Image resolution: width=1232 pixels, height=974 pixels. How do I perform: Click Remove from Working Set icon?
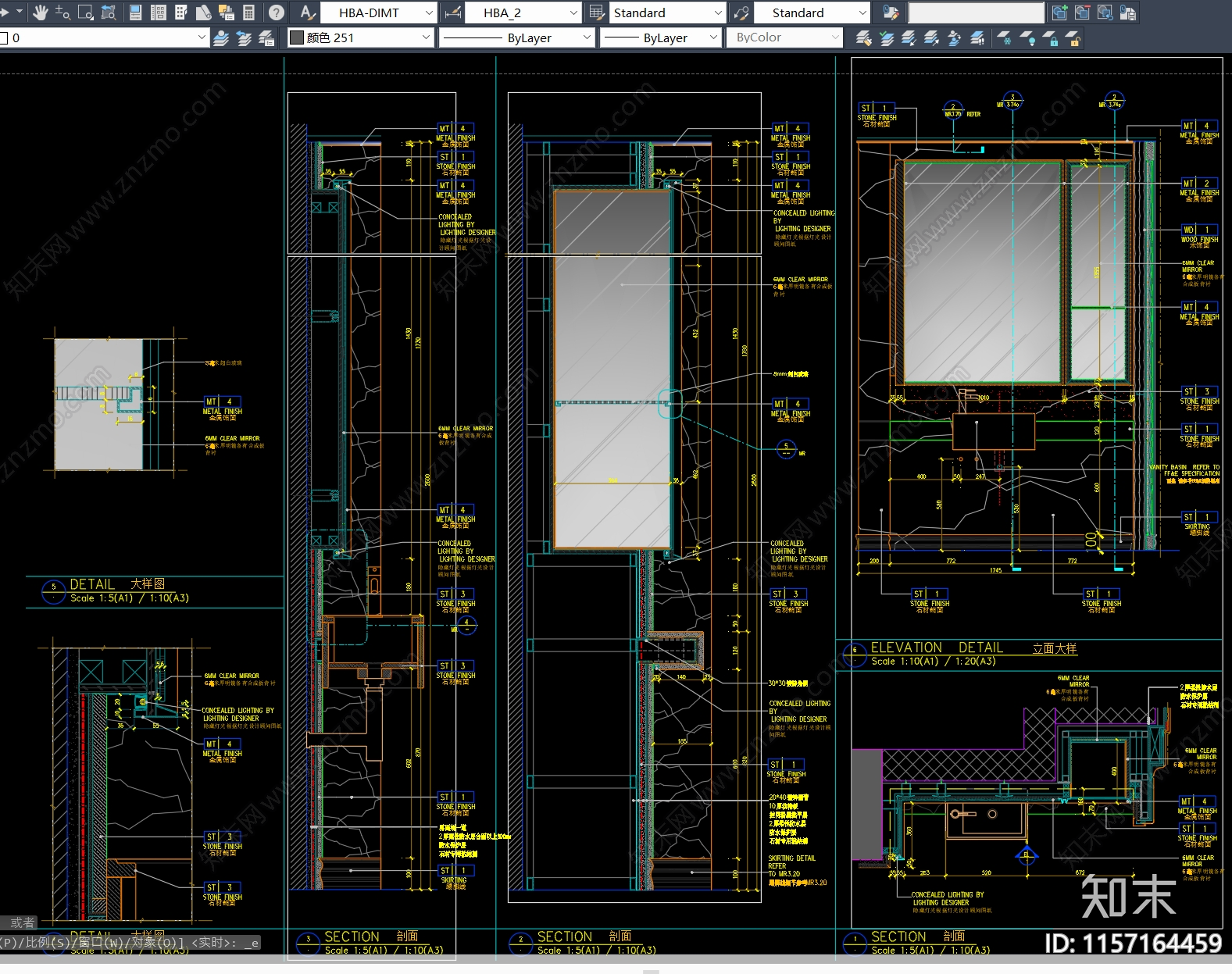[x=1082, y=12]
